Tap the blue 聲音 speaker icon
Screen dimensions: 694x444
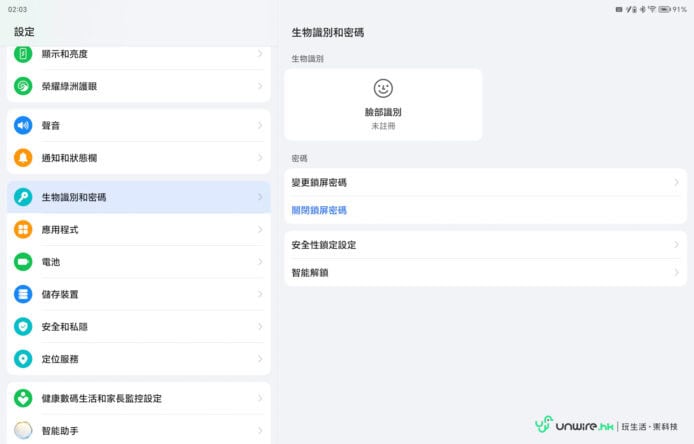tap(23, 126)
